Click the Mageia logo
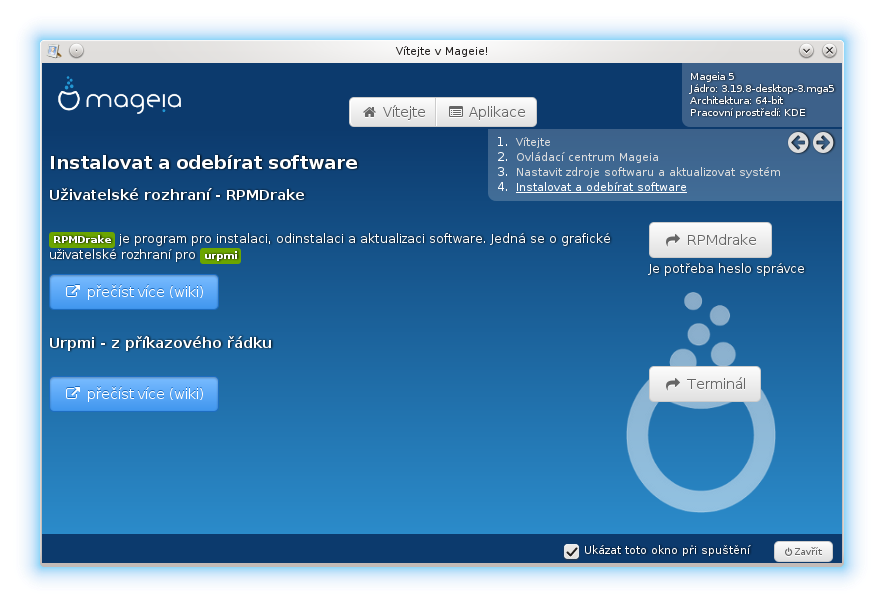This screenshot has height=607, width=884. point(120,95)
